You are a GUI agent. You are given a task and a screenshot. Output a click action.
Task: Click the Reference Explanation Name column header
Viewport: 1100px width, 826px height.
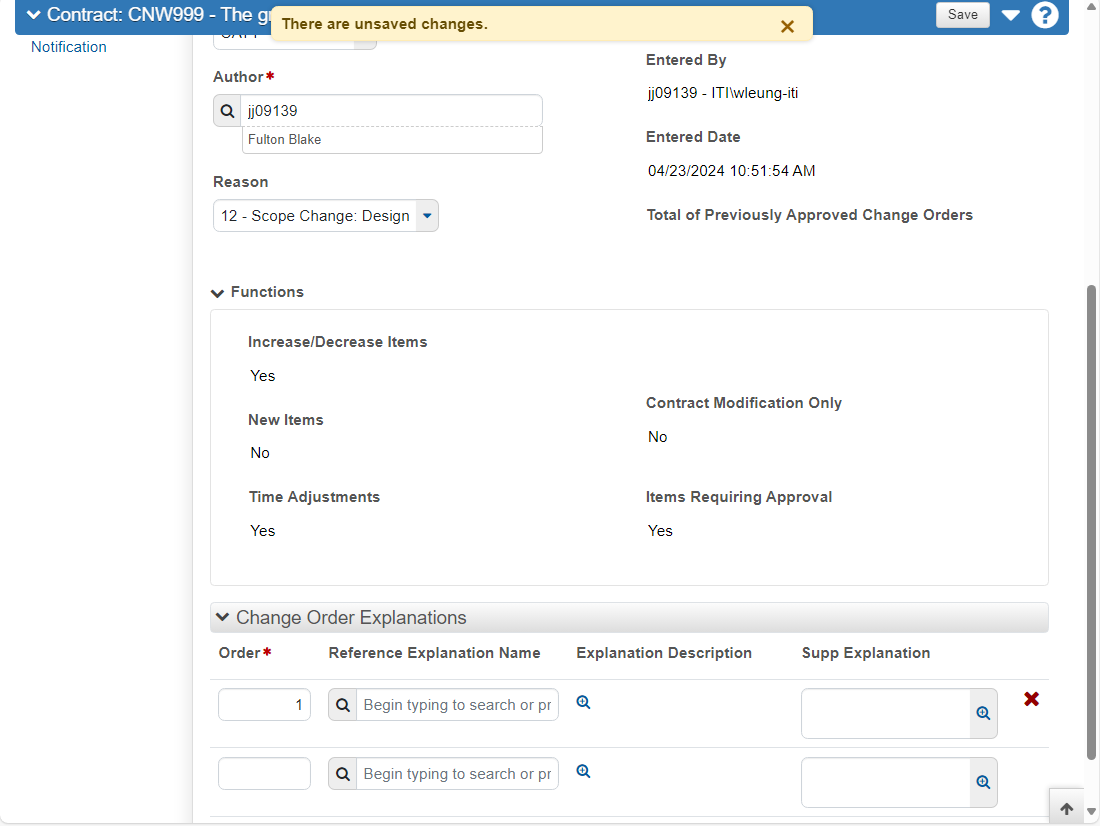434,653
